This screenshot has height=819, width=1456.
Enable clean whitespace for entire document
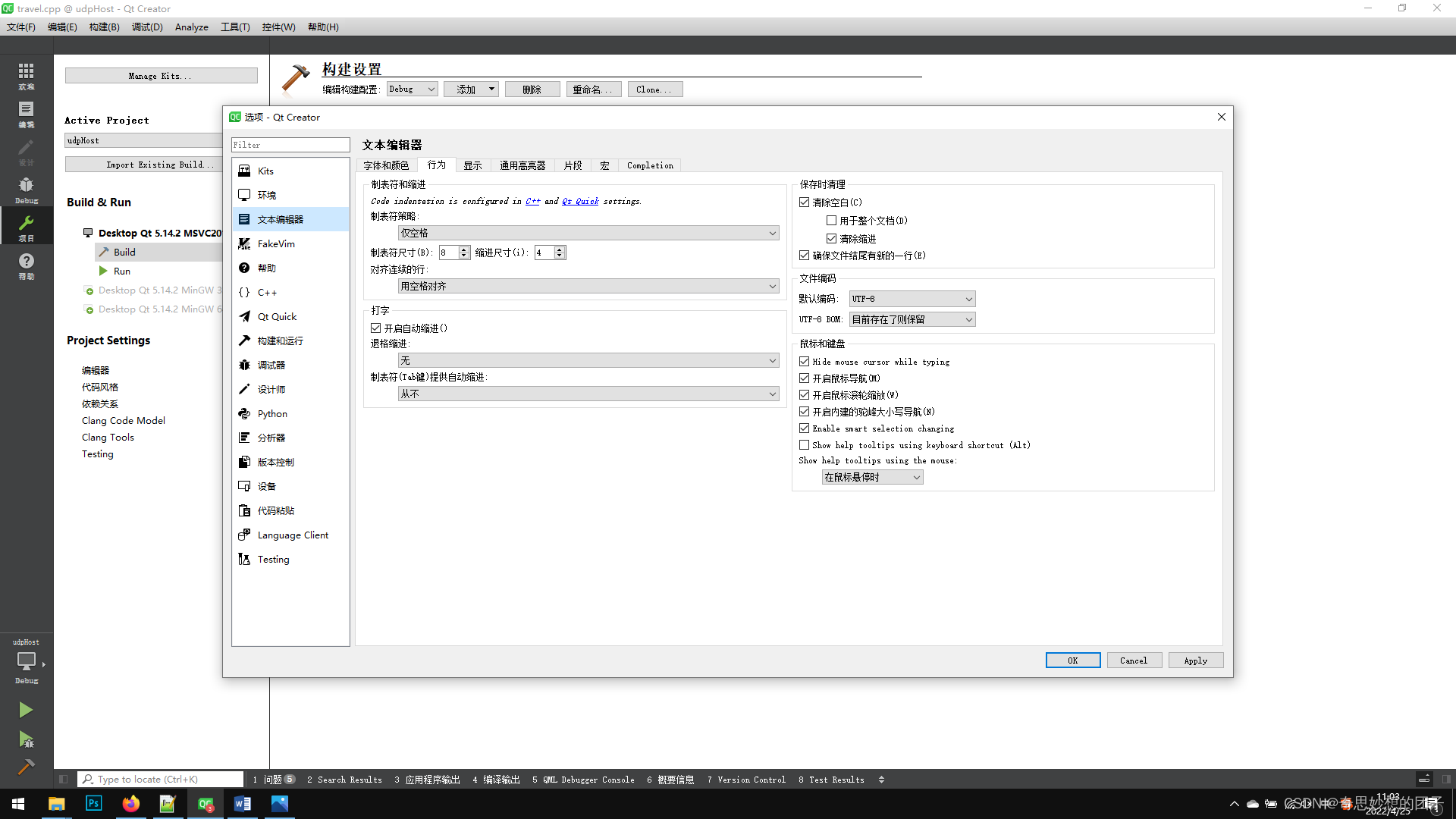click(832, 221)
